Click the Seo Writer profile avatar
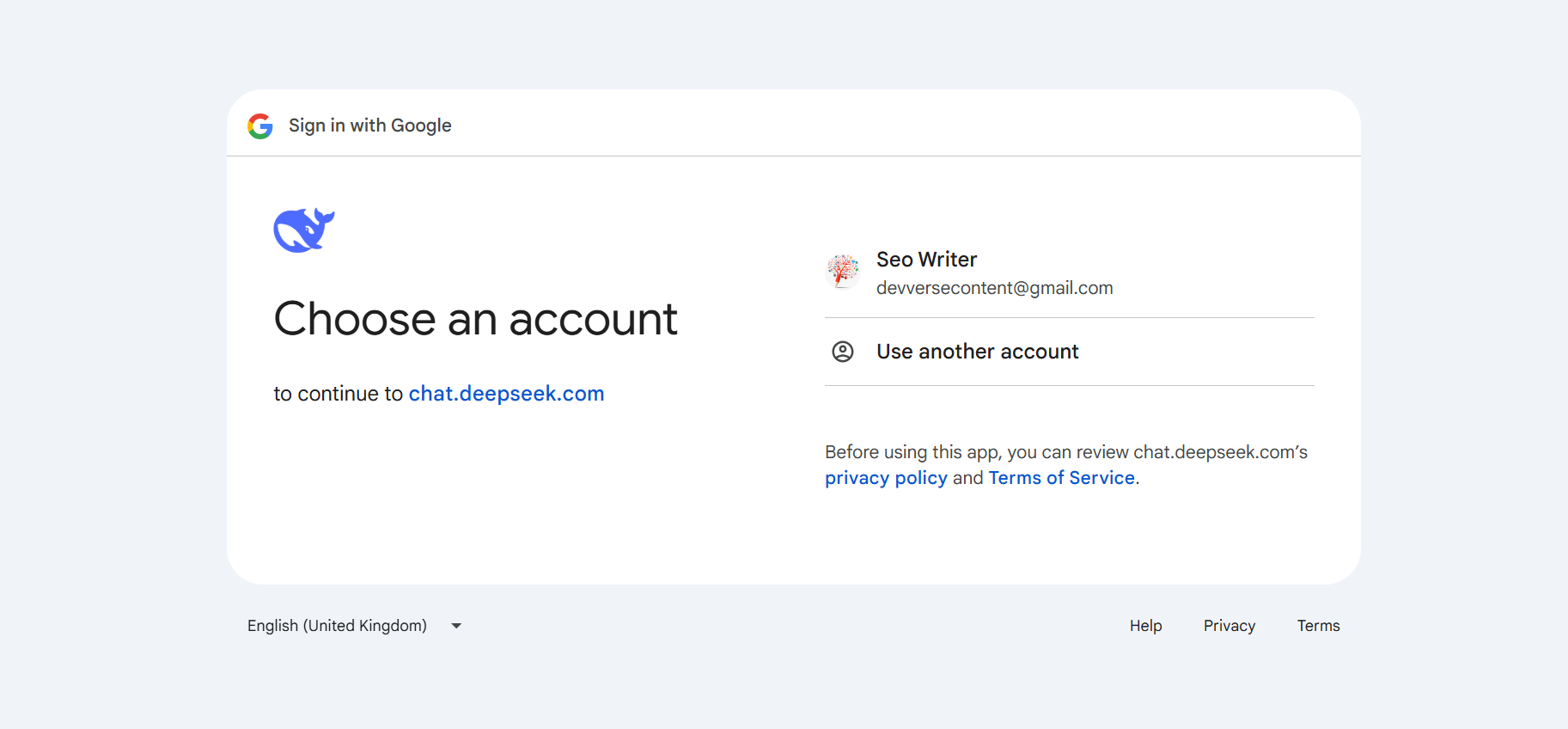1568x729 pixels. (x=843, y=271)
